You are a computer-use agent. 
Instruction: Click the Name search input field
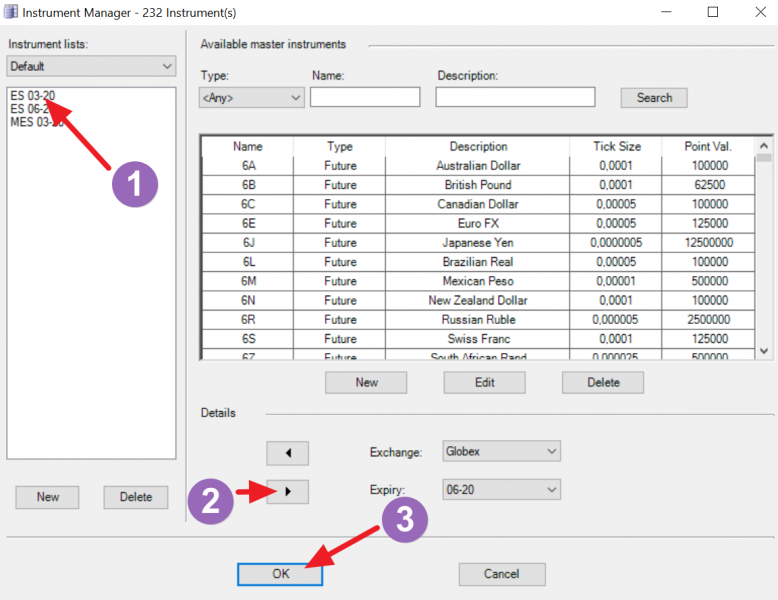tap(365, 97)
